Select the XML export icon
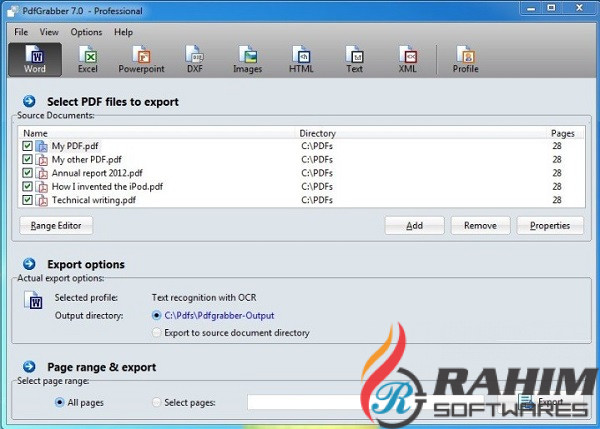The height and width of the screenshot is (429, 600). point(408,59)
